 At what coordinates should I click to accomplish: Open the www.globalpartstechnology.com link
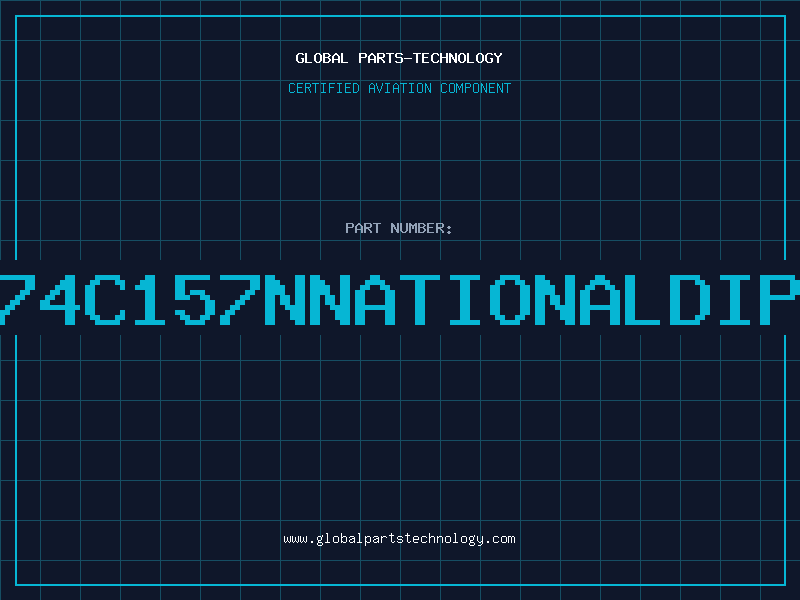(399, 539)
